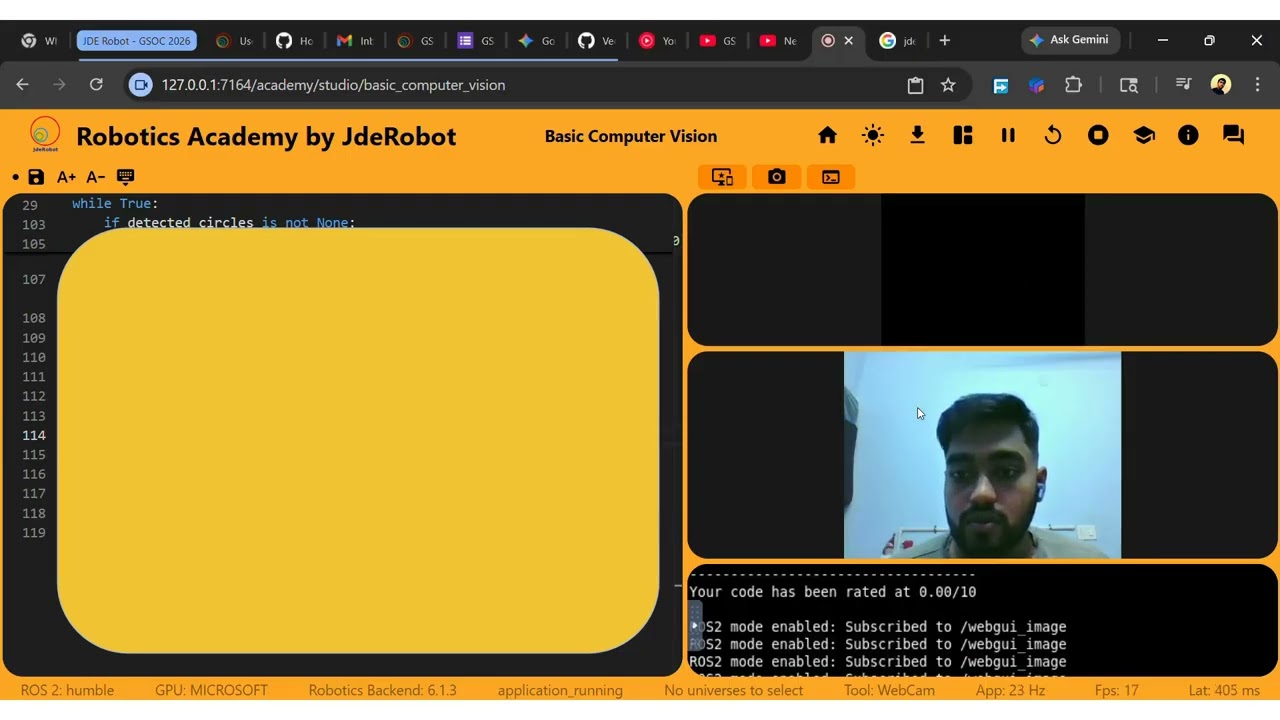The width and height of the screenshot is (1280, 720).
Task: Decrease editor font size with A-
Action: [x=96, y=177]
